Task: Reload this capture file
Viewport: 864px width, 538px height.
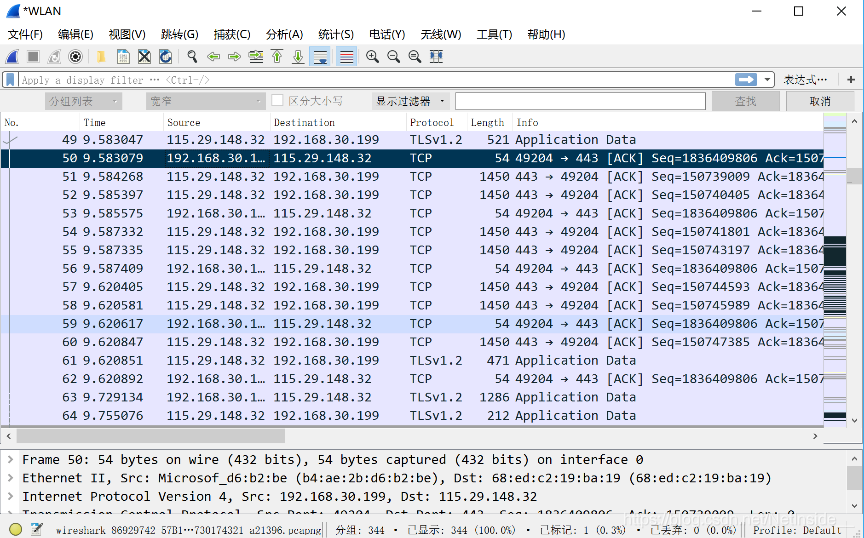Action: [165, 56]
